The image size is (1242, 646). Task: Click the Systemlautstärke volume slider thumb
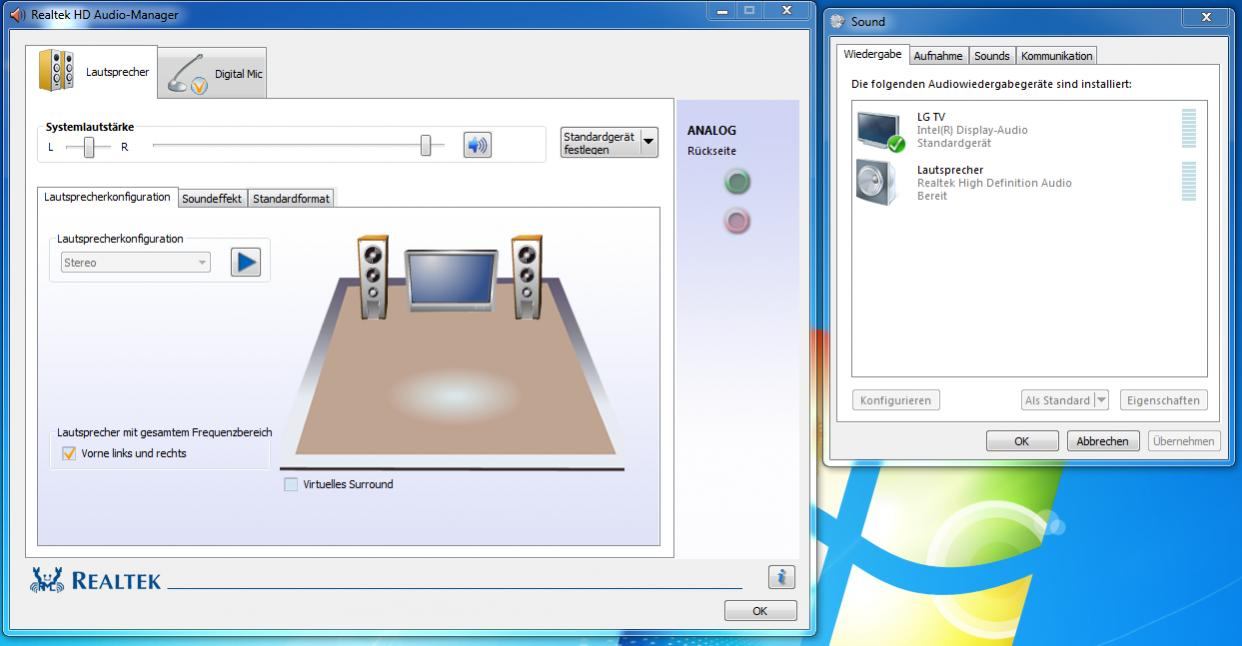tap(426, 146)
